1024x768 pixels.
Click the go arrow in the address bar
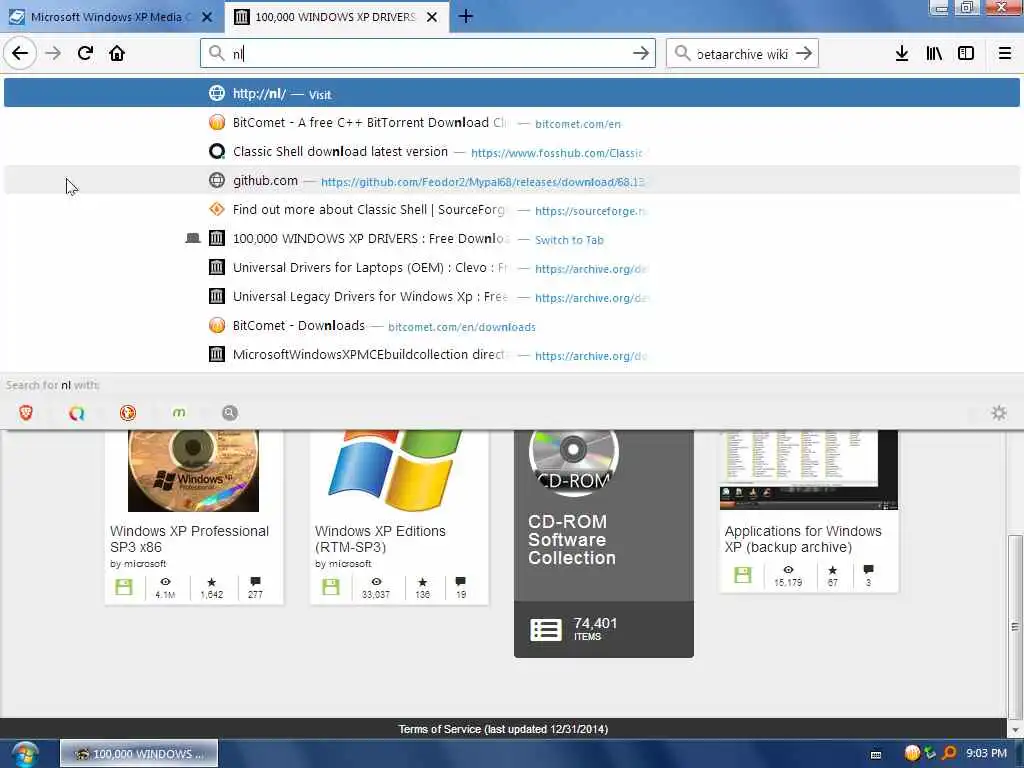click(641, 54)
